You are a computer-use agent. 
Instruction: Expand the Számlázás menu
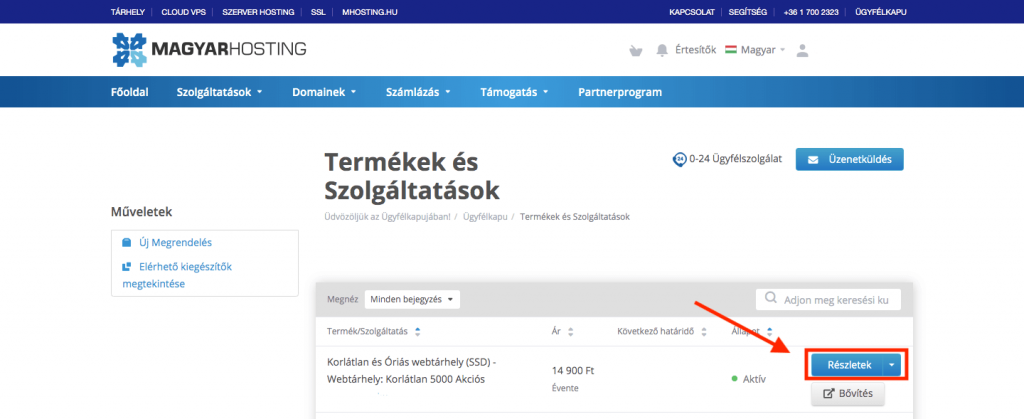click(x=418, y=92)
